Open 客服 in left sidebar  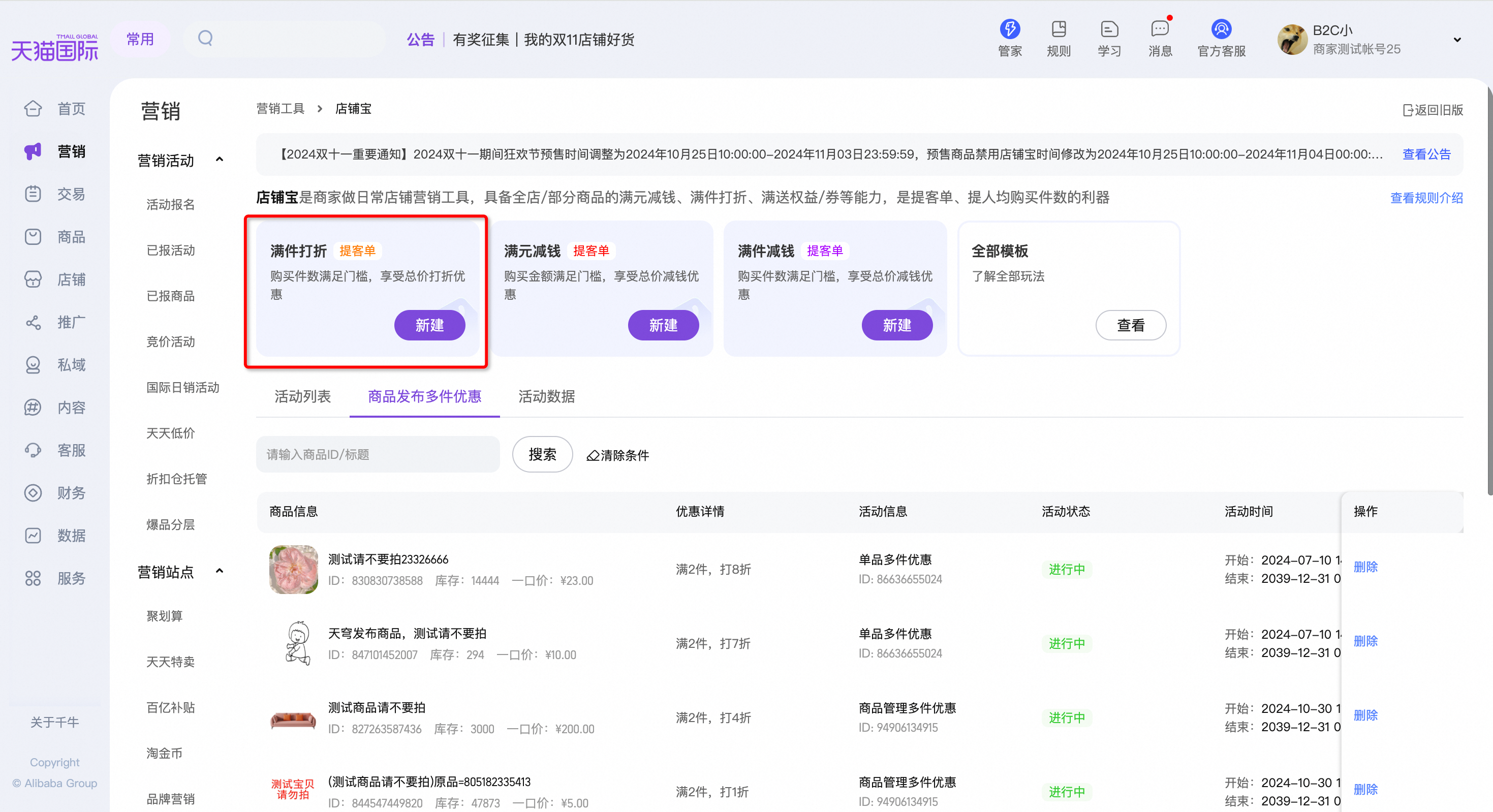click(x=55, y=450)
